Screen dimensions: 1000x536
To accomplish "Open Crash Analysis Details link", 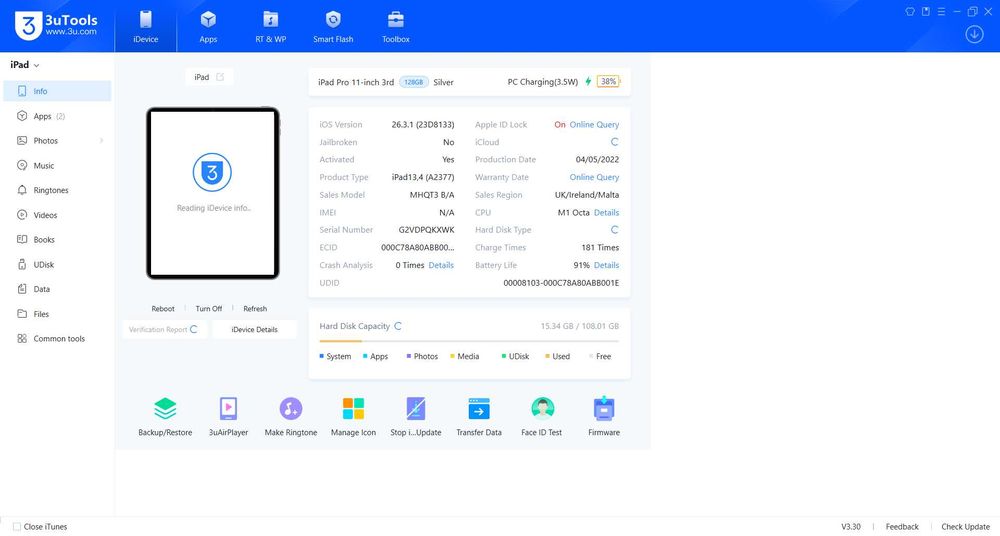I will click(441, 265).
